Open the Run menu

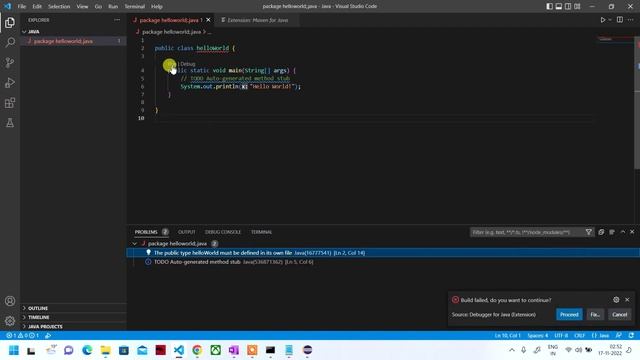113,7
